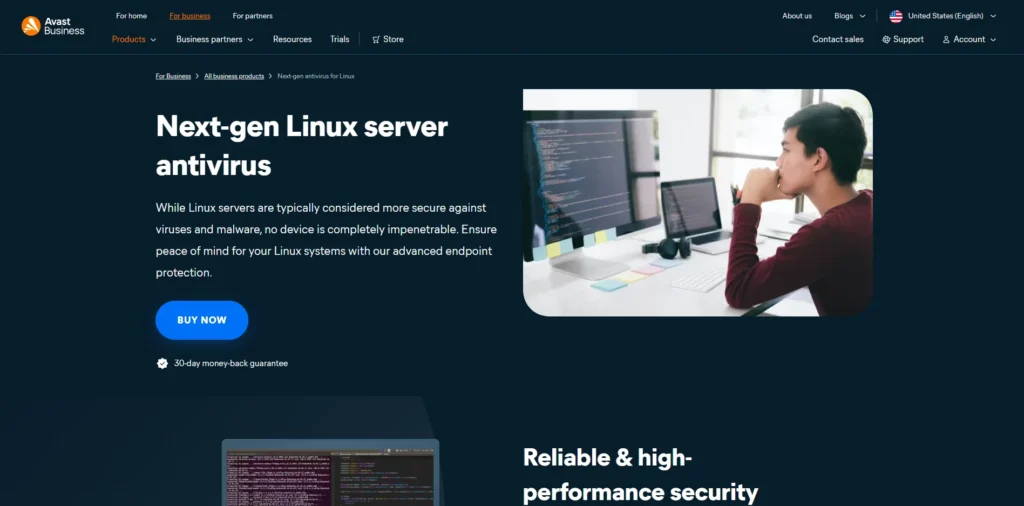Open the Account menu label

click(x=969, y=39)
